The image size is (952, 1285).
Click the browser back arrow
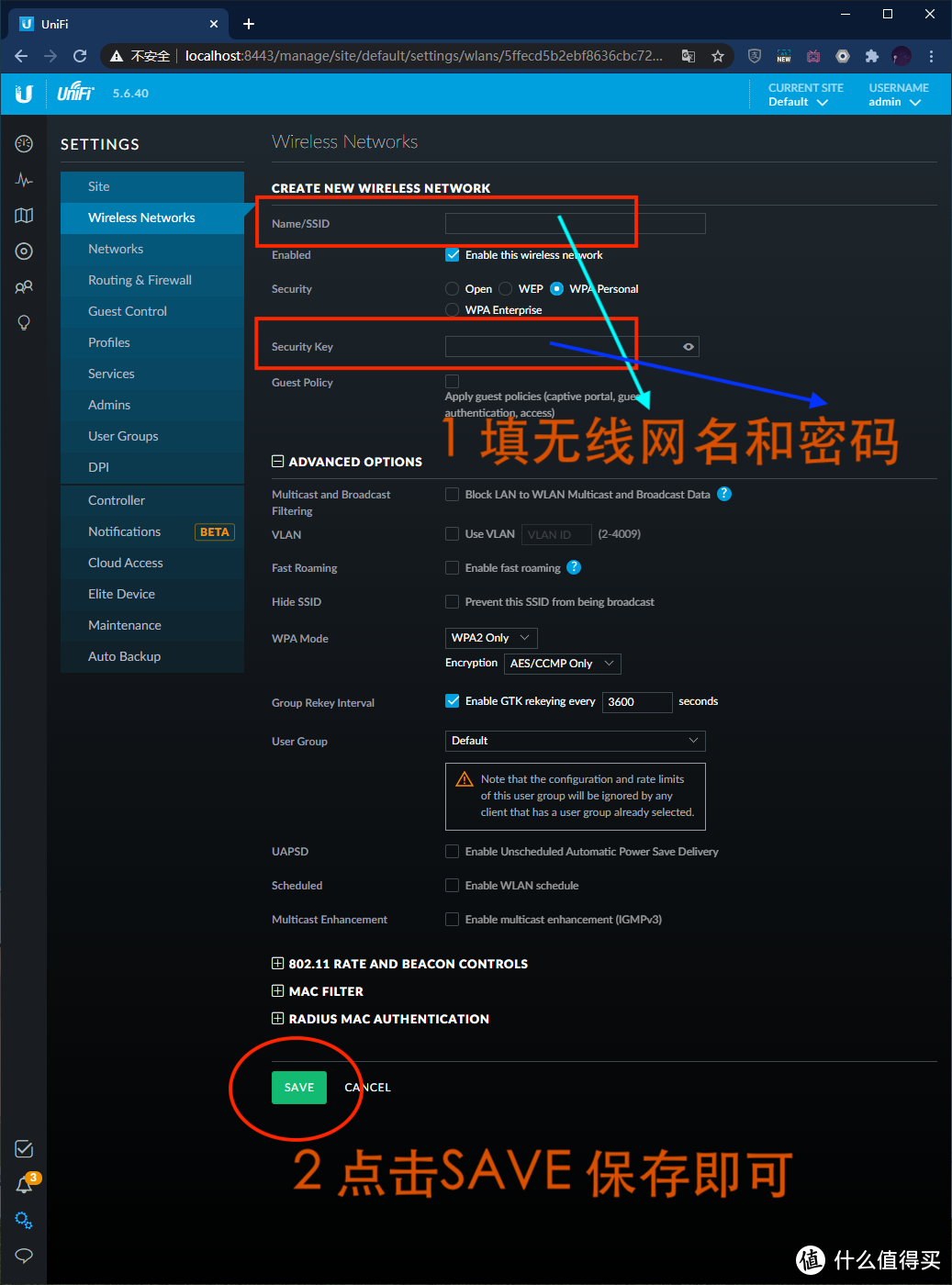tap(21, 56)
